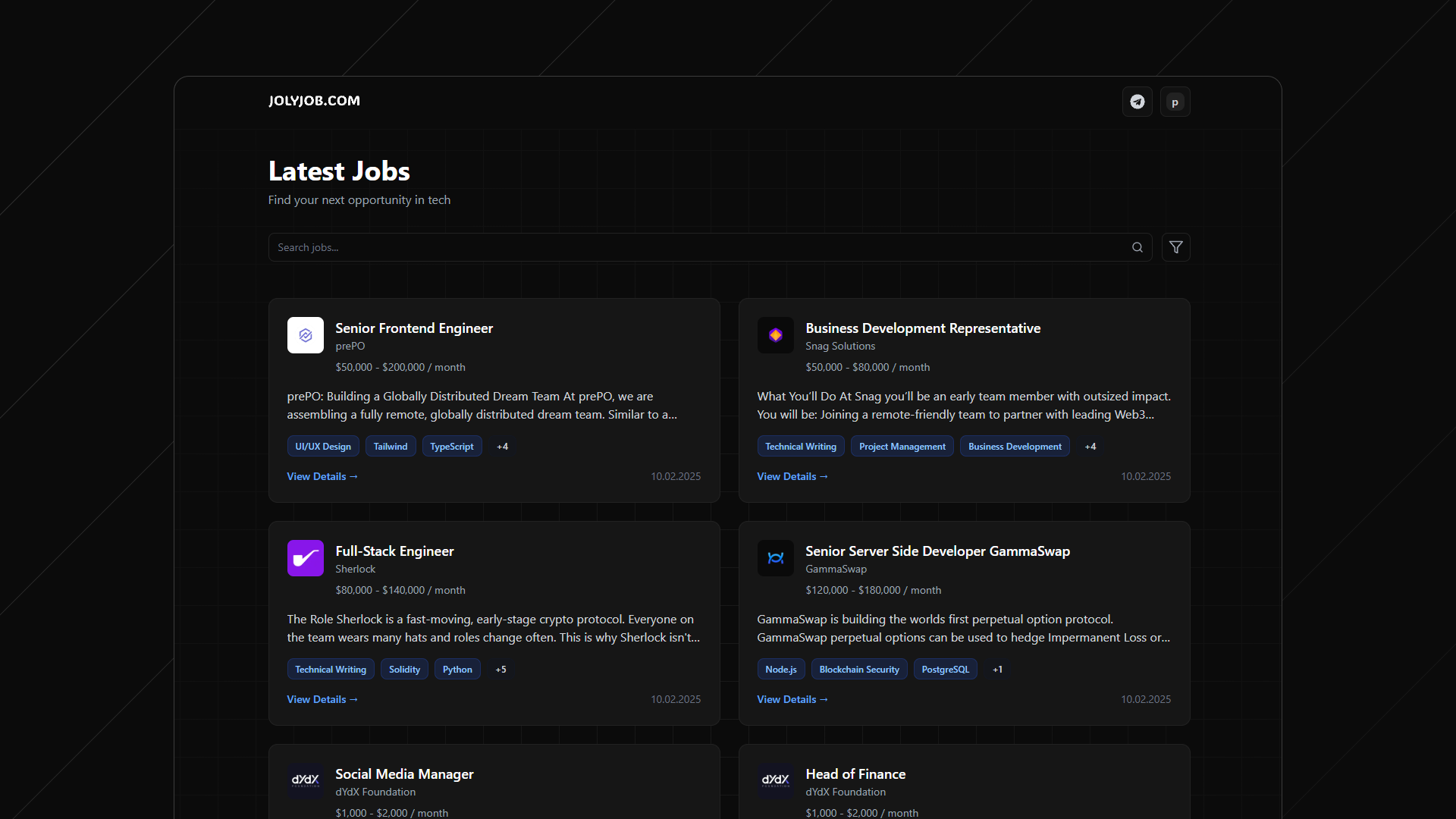Expand +4 tags on Snag Solutions card
Viewport: 1456px width, 819px height.
click(x=1090, y=447)
